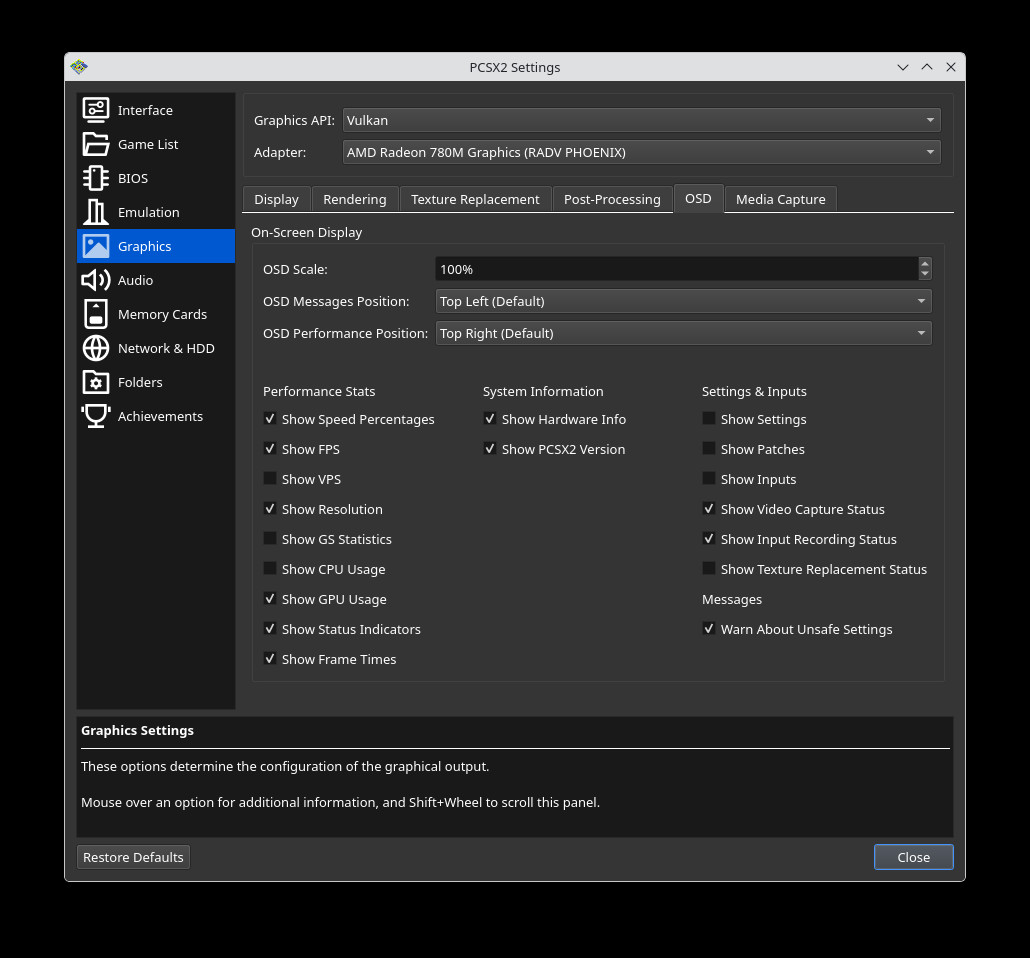Select Interface label in sidebar

click(x=145, y=110)
